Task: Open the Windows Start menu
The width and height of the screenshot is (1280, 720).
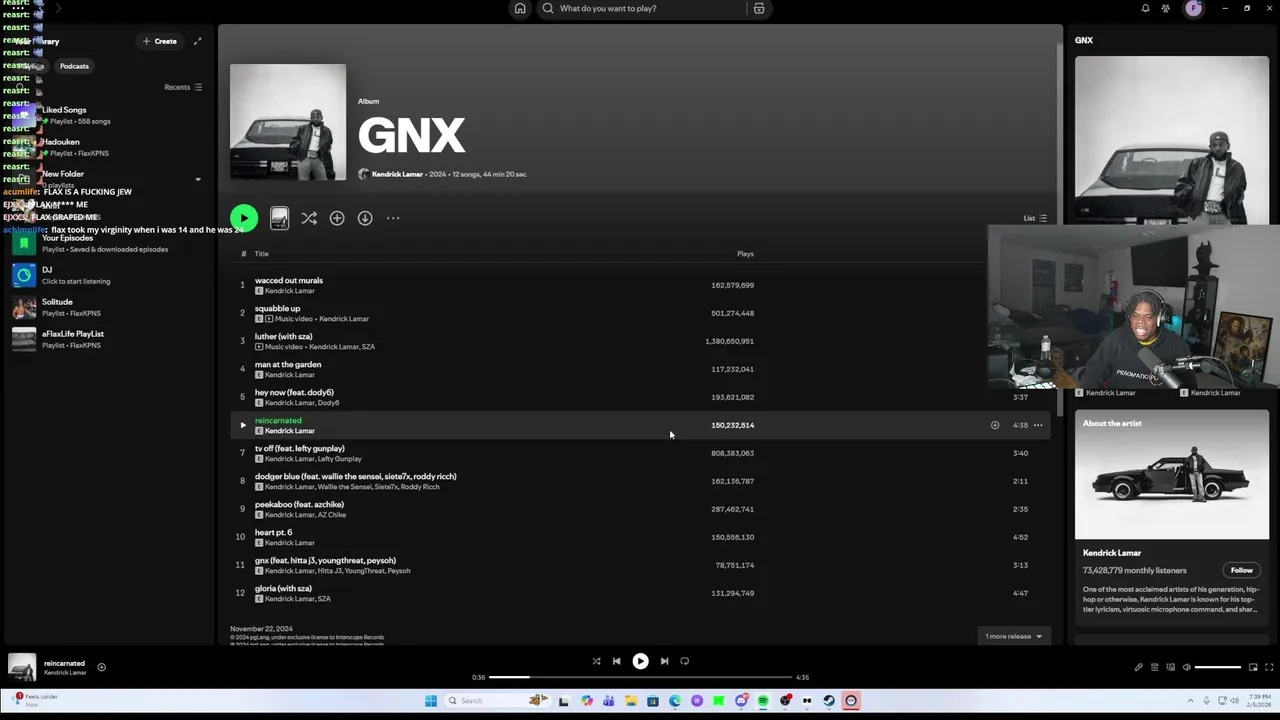Action: point(431,701)
